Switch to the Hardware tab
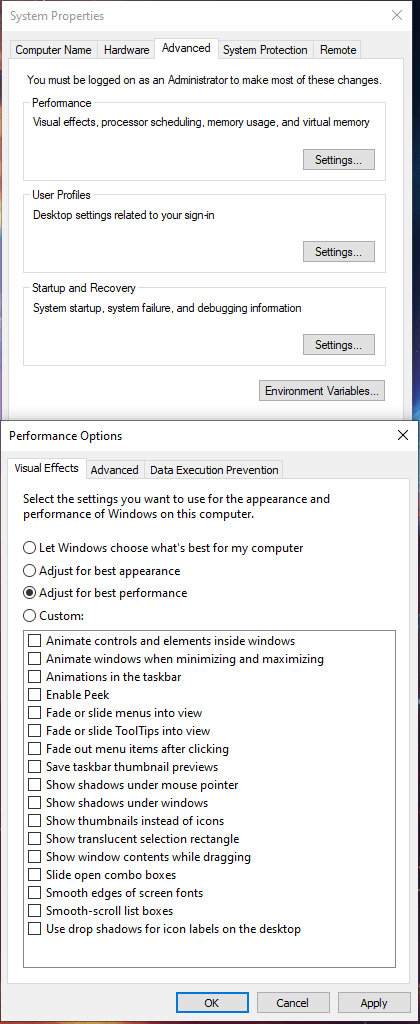This screenshot has height=1024, width=420. click(x=127, y=50)
